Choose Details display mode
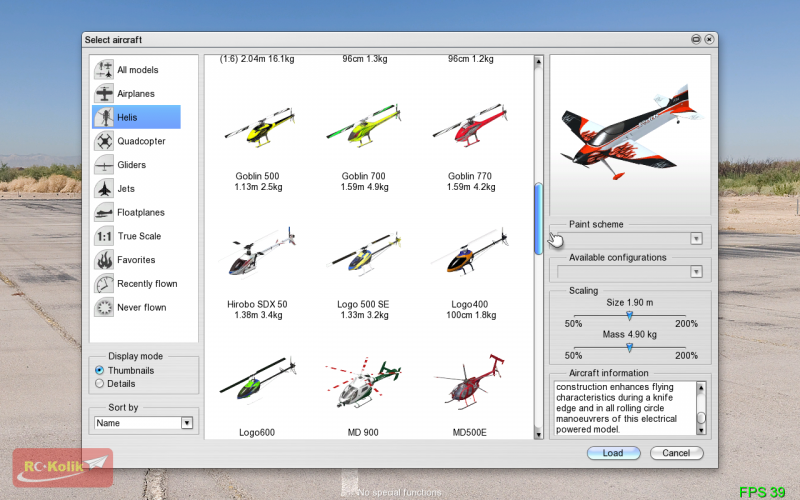The width and height of the screenshot is (800, 500). (99, 384)
